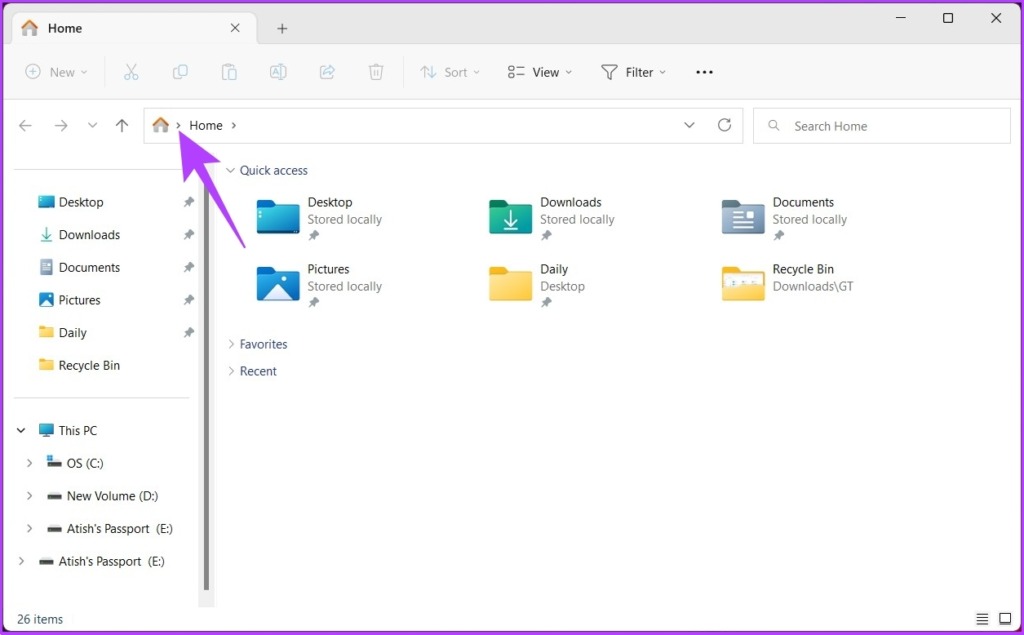This screenshot has width=1024, height=635.
Task: Click chevron after Home in address bar
Action: pos(234,125)
